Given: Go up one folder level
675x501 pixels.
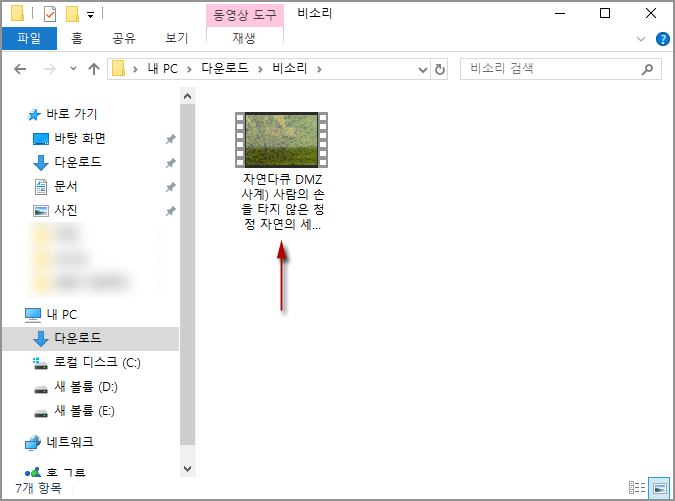Looking at the screenshot, I should click(x=94, y=69).
